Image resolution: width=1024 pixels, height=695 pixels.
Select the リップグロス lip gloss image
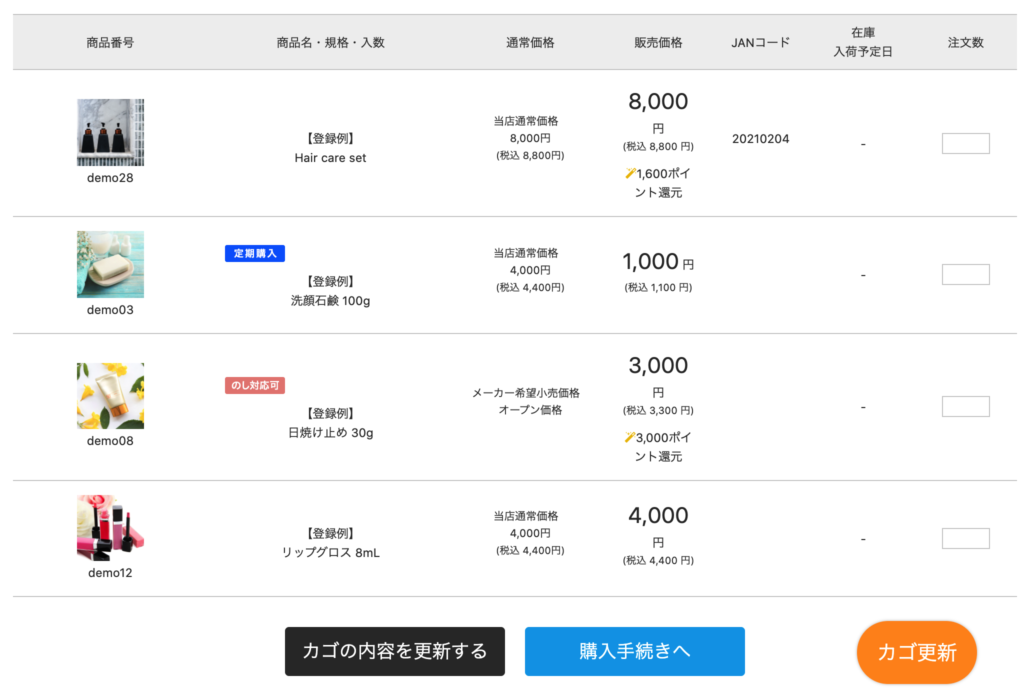(110, 528)
